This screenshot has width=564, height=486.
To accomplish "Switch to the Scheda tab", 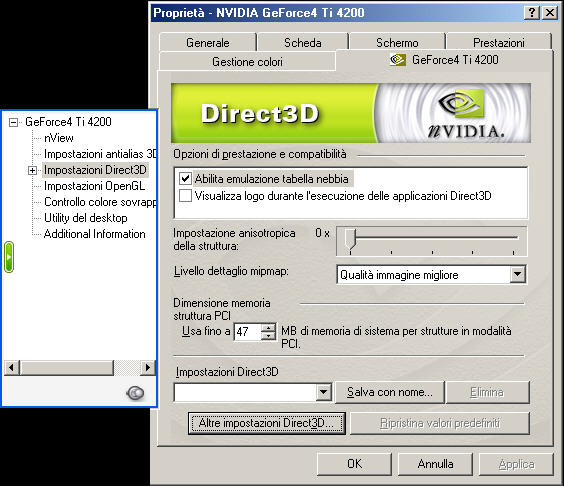I will (x=303, y=43).
